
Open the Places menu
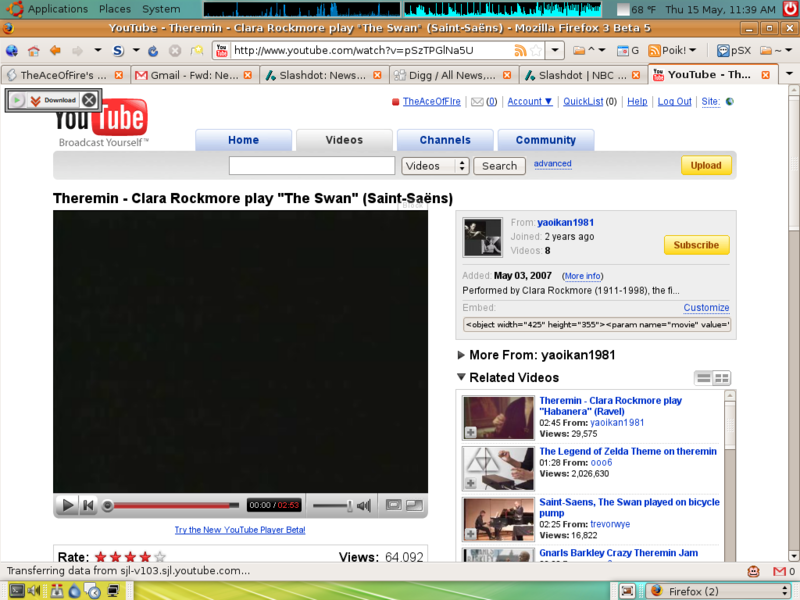(115, 9)
